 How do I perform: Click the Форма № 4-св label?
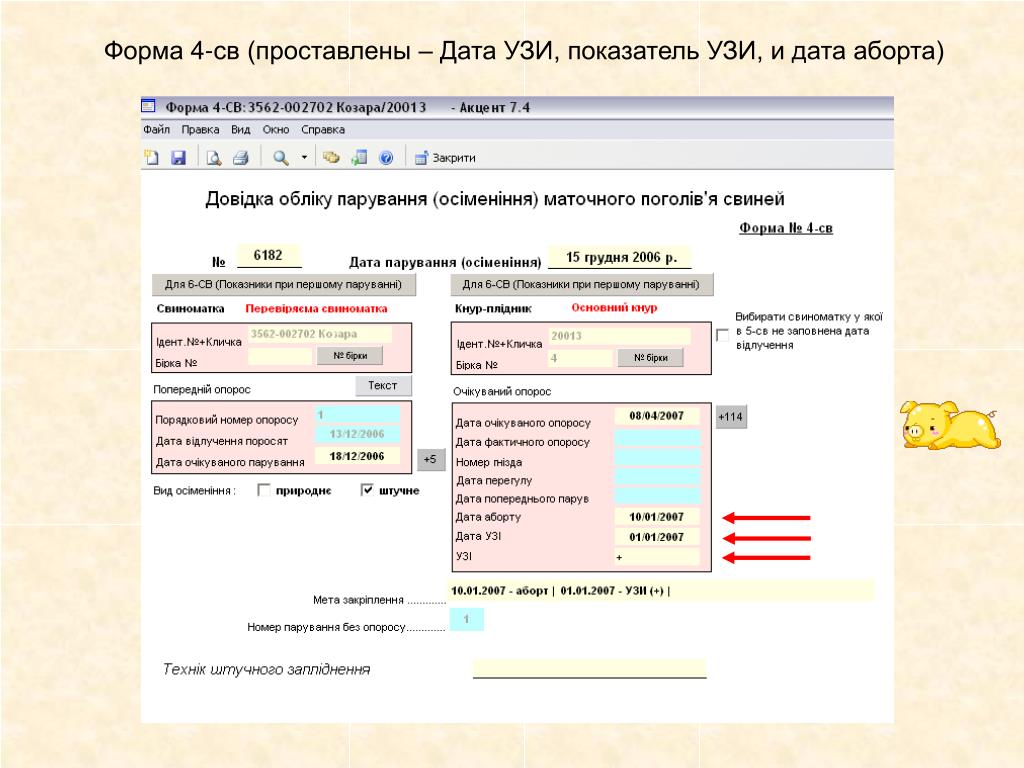tap(786, 228)
